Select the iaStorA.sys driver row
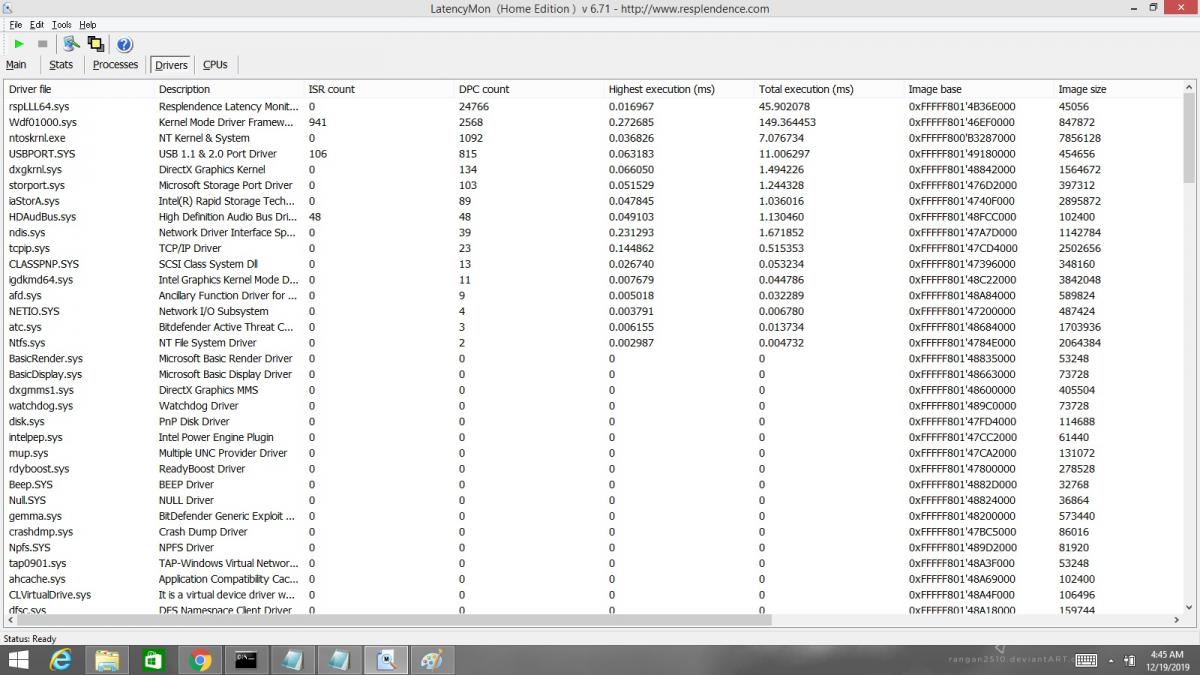The image size is (1200, 675). click(593, 201)
